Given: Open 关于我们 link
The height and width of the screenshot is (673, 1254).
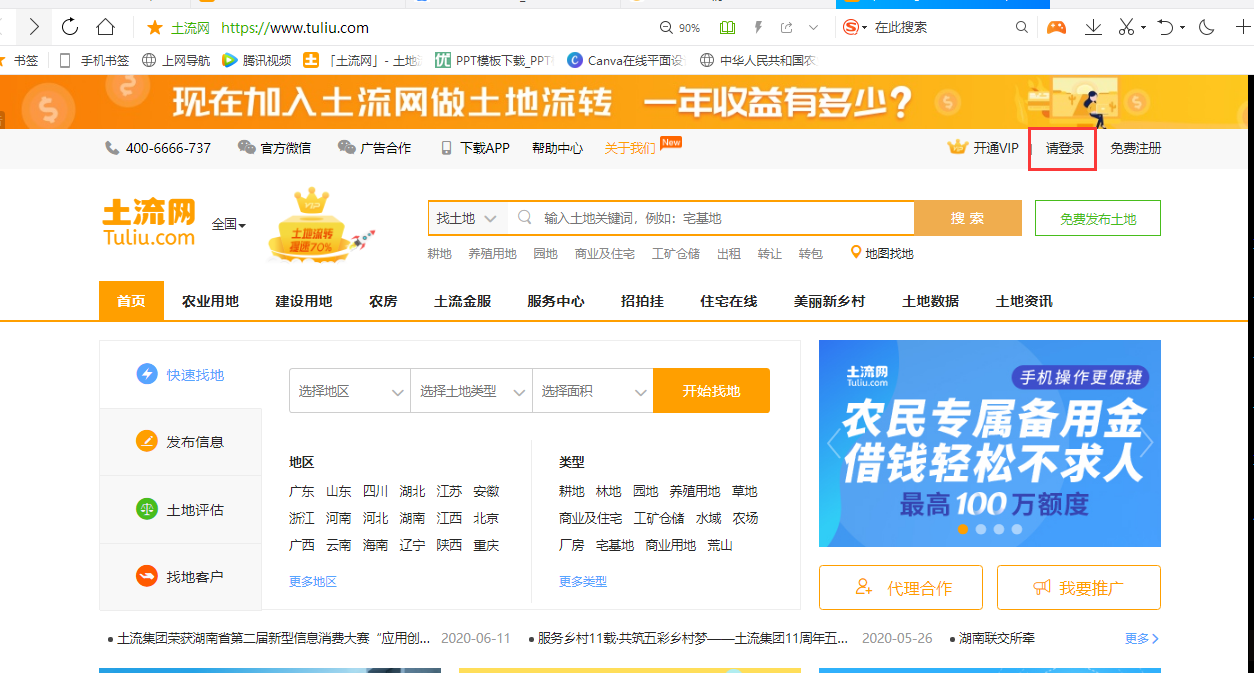Looking at the screenshot, I should pyautogui.click(x=630, y=148).
